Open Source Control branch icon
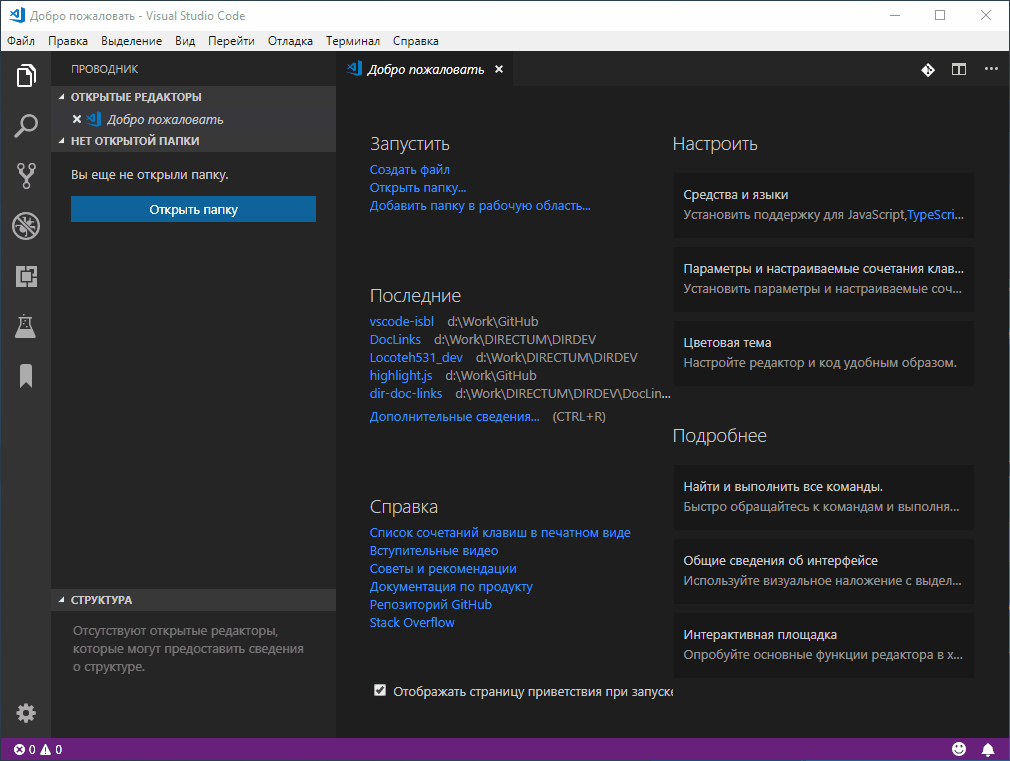The height and width of the screenshot is (761, 1010). pos(26,175)
